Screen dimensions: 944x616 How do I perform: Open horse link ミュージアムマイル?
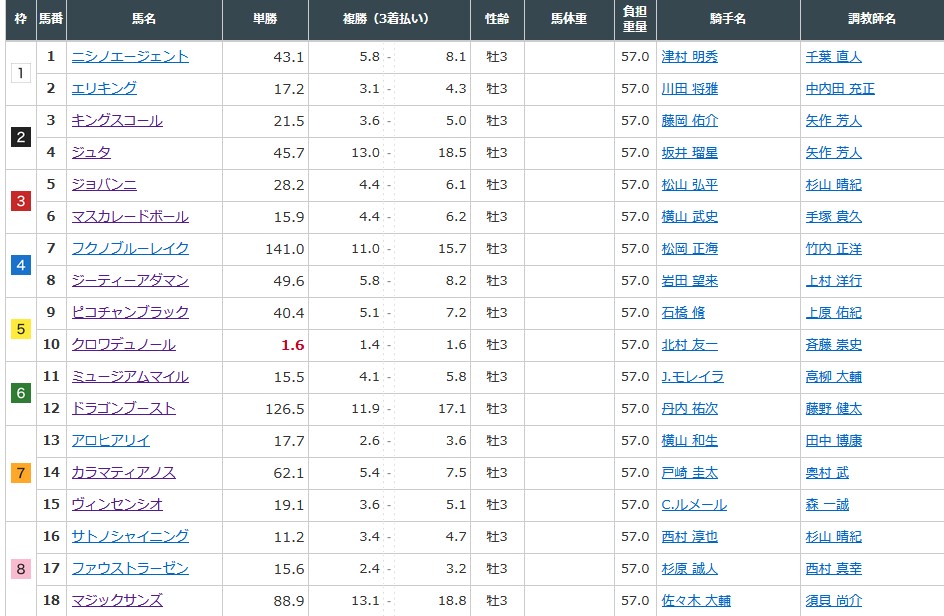(x=130, y=377)
